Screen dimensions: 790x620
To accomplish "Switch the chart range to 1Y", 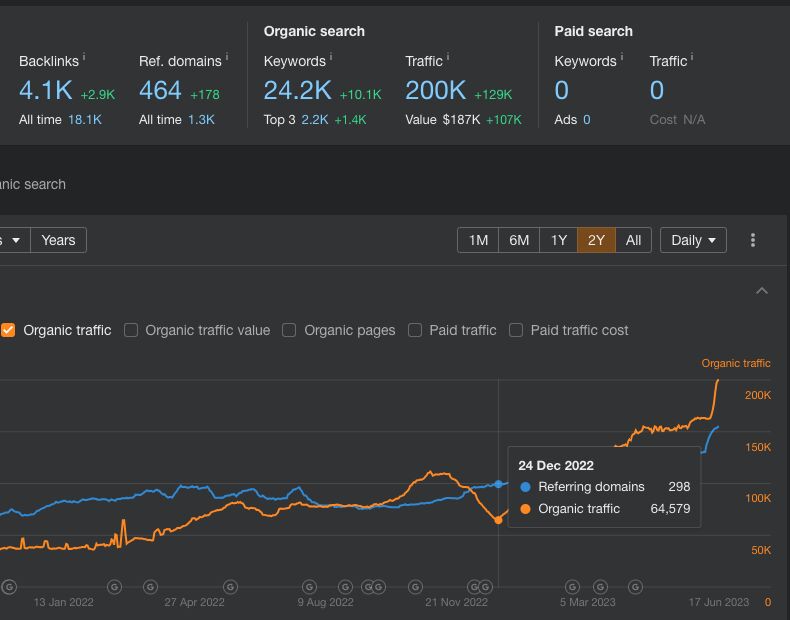I will pos(558,240).
